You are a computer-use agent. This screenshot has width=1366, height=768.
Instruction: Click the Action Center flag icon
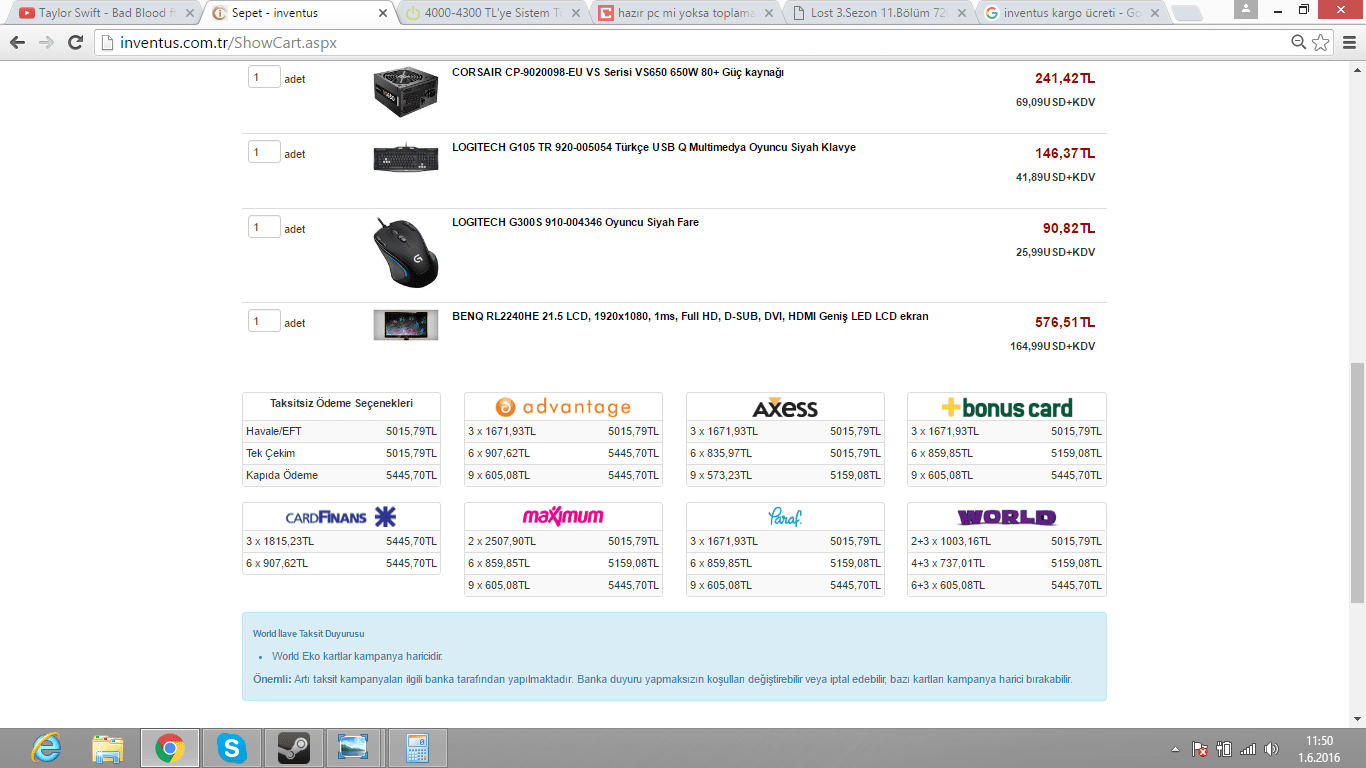tap(1199, 748)
